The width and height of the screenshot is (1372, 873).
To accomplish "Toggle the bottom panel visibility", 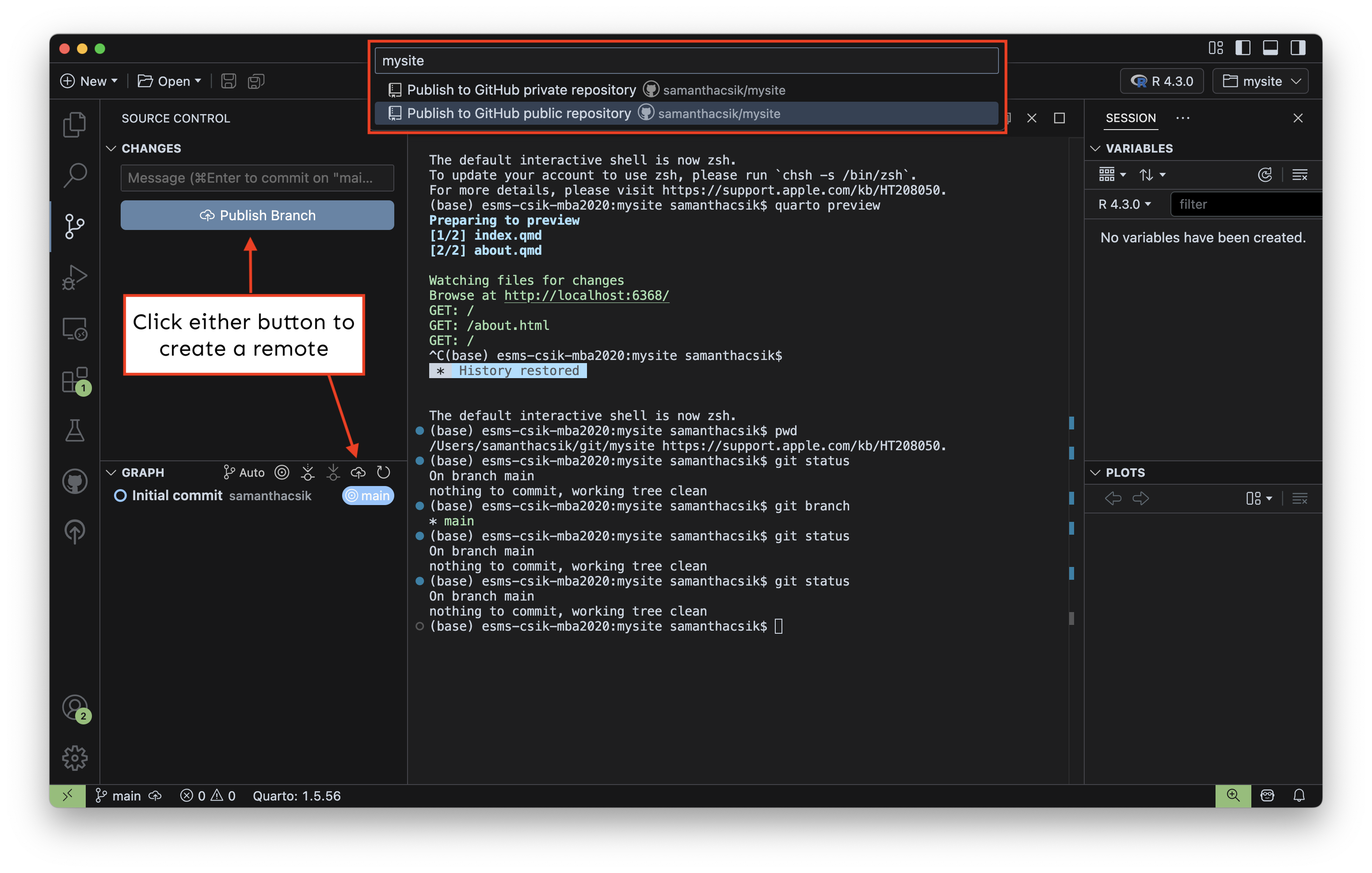I will (1270, 48).
